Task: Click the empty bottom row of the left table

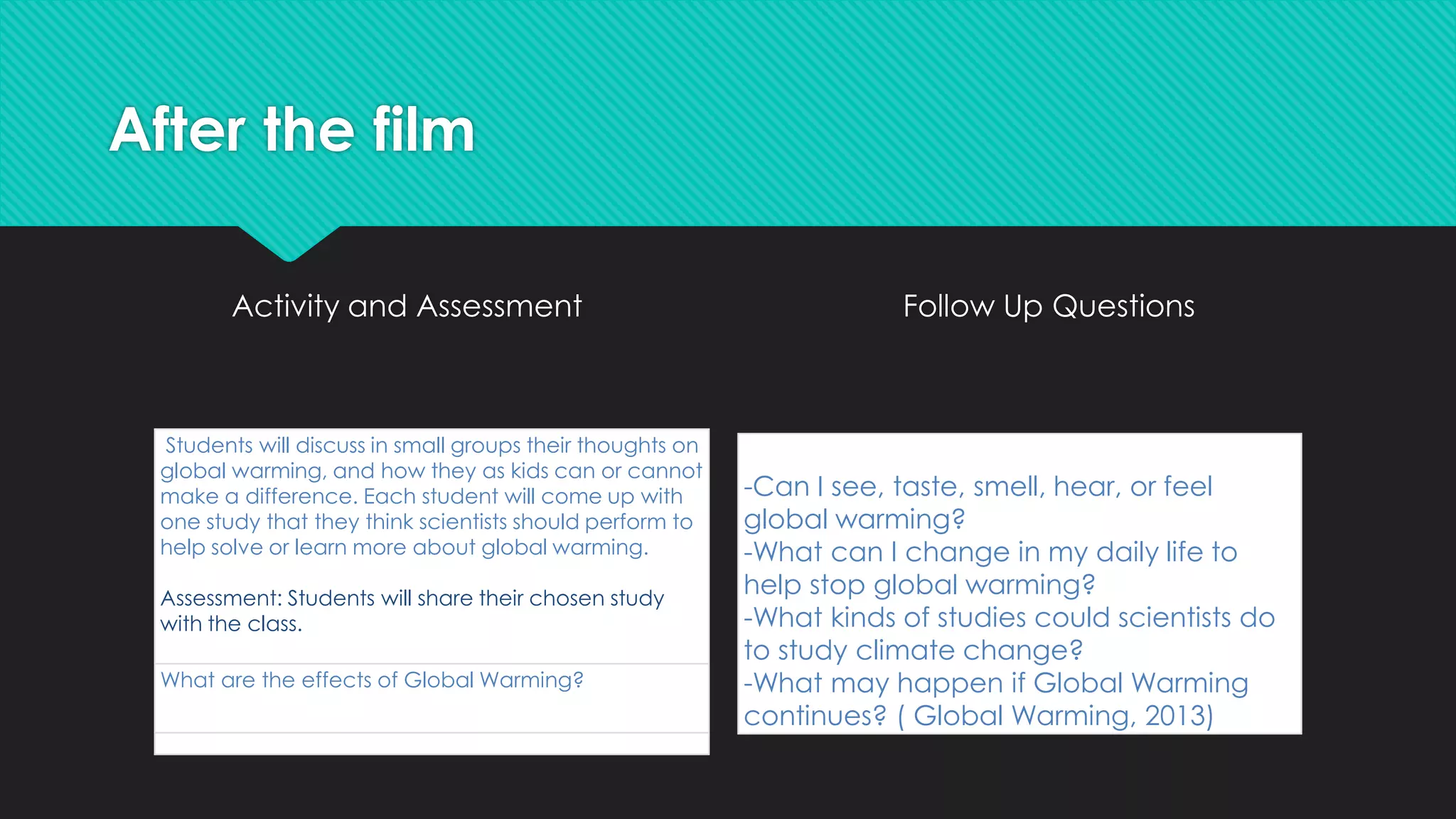Action: coord(432,744)
